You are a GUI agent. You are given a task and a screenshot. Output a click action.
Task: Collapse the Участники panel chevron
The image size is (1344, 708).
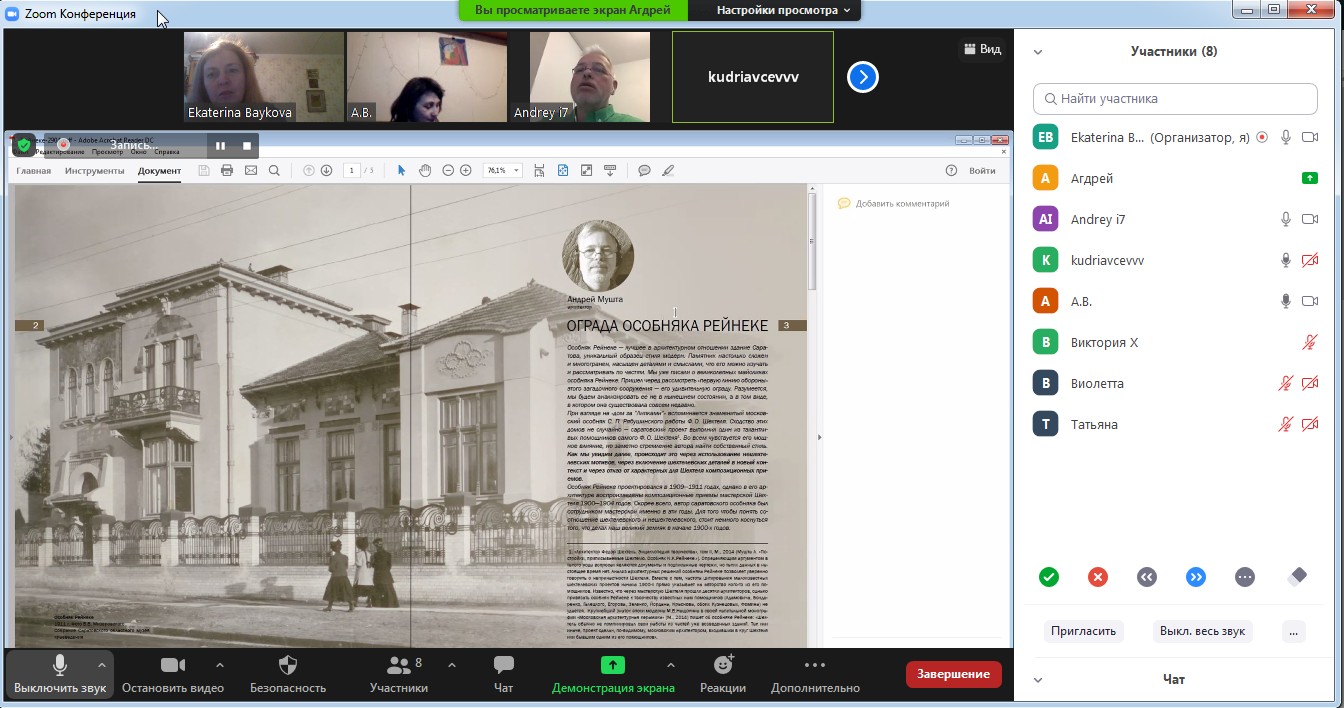(1038, 52)
